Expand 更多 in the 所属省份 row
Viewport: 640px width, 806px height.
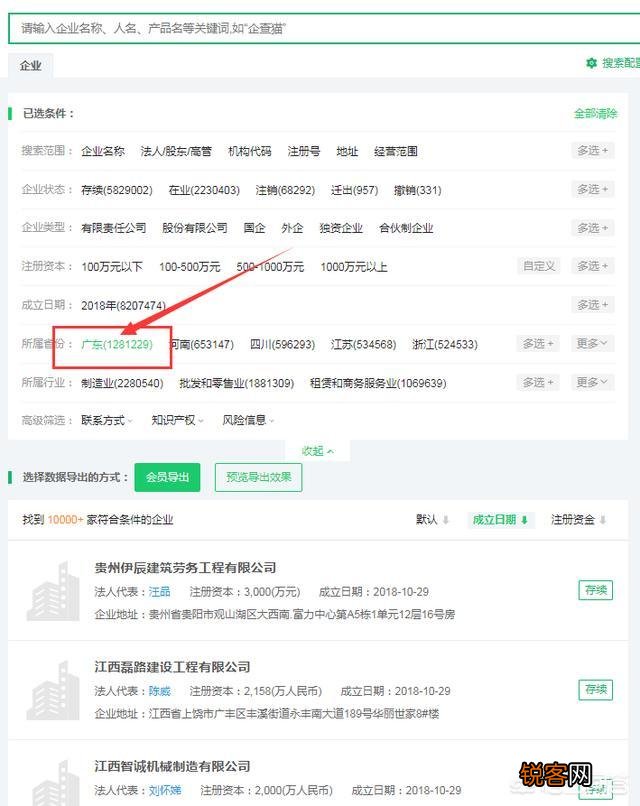click(592, 343)
